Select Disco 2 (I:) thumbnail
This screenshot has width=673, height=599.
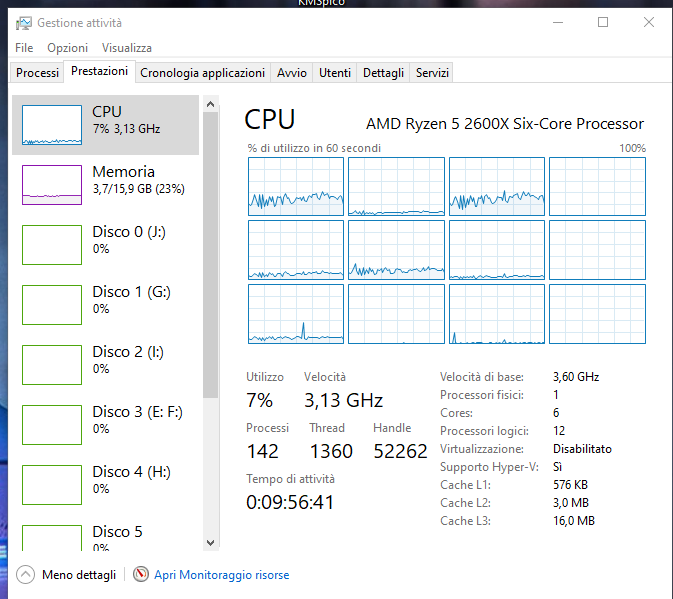click(52, 365)
